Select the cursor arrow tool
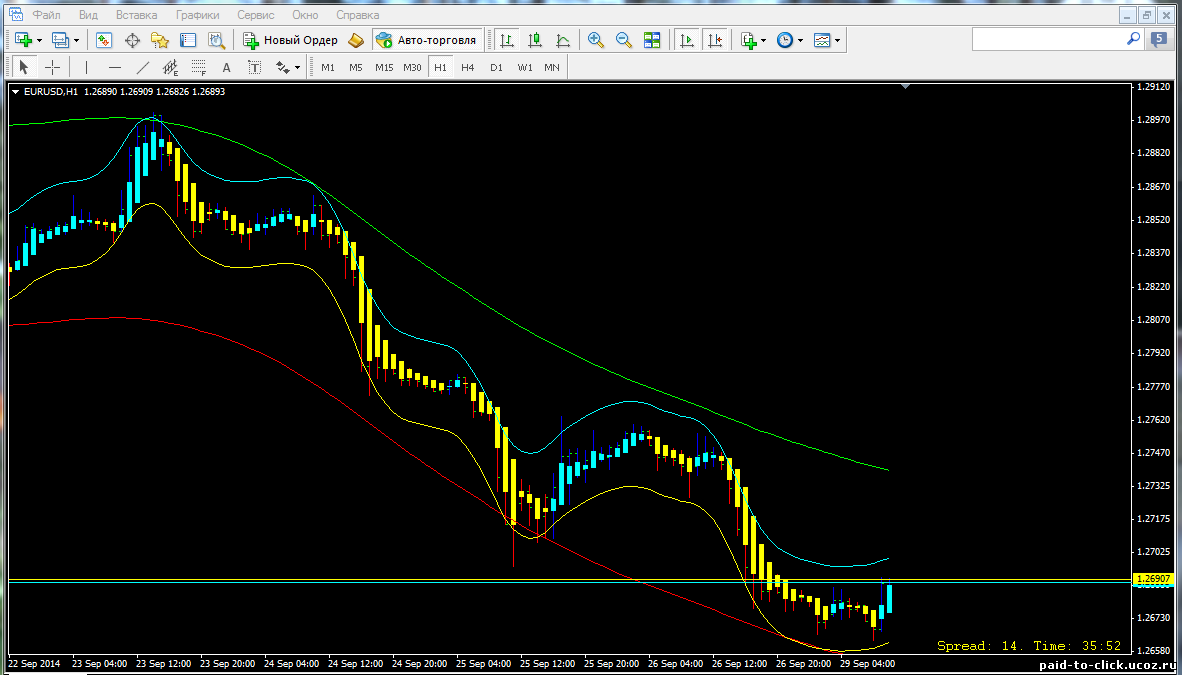 [x=23, y=67]
